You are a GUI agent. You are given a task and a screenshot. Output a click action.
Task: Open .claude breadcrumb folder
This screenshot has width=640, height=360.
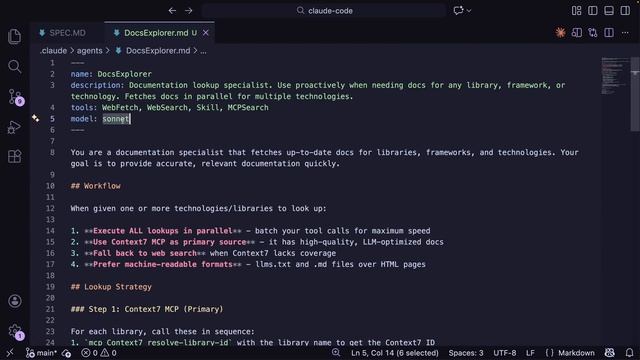53,51
